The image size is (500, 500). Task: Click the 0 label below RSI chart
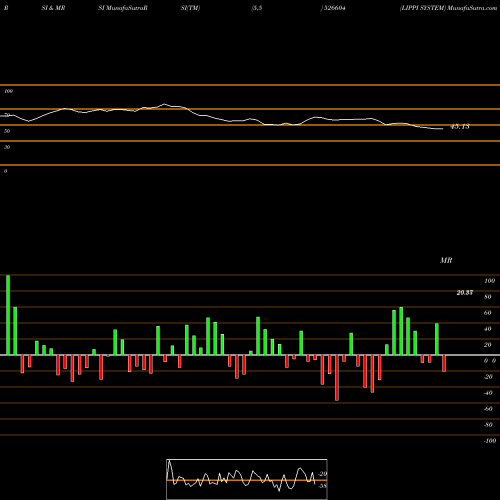coord(5,171)
